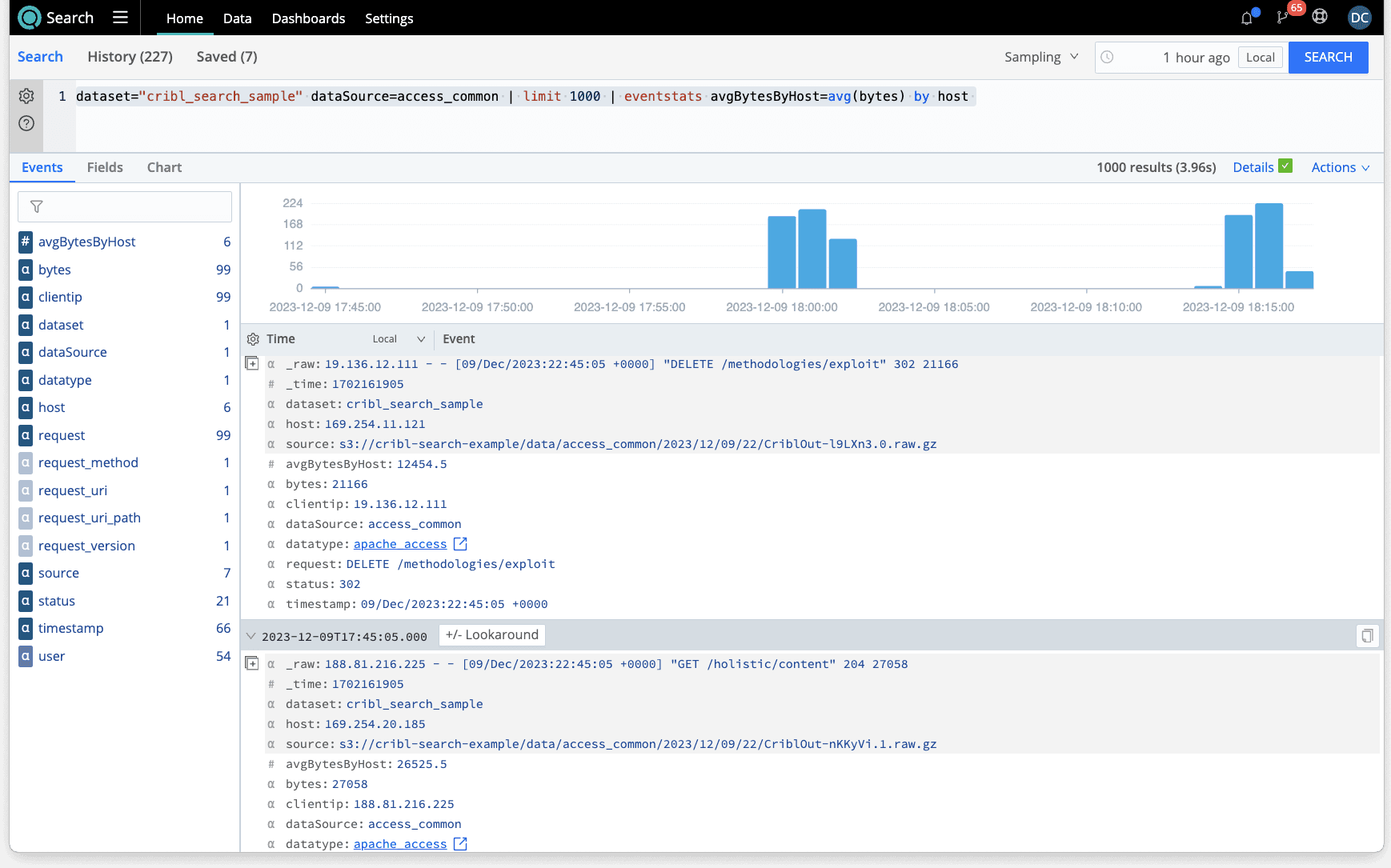Viewport: 1391px width, 868px height.
Task: Open the Time column Local timezone dropdown
Action: click(398, 339)
